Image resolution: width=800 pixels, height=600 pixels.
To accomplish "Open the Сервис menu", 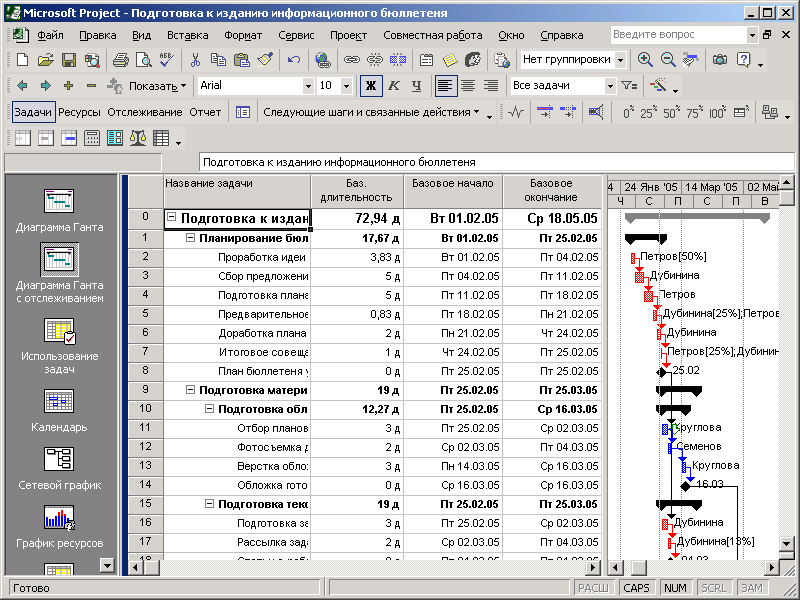I will click(296, 35).
